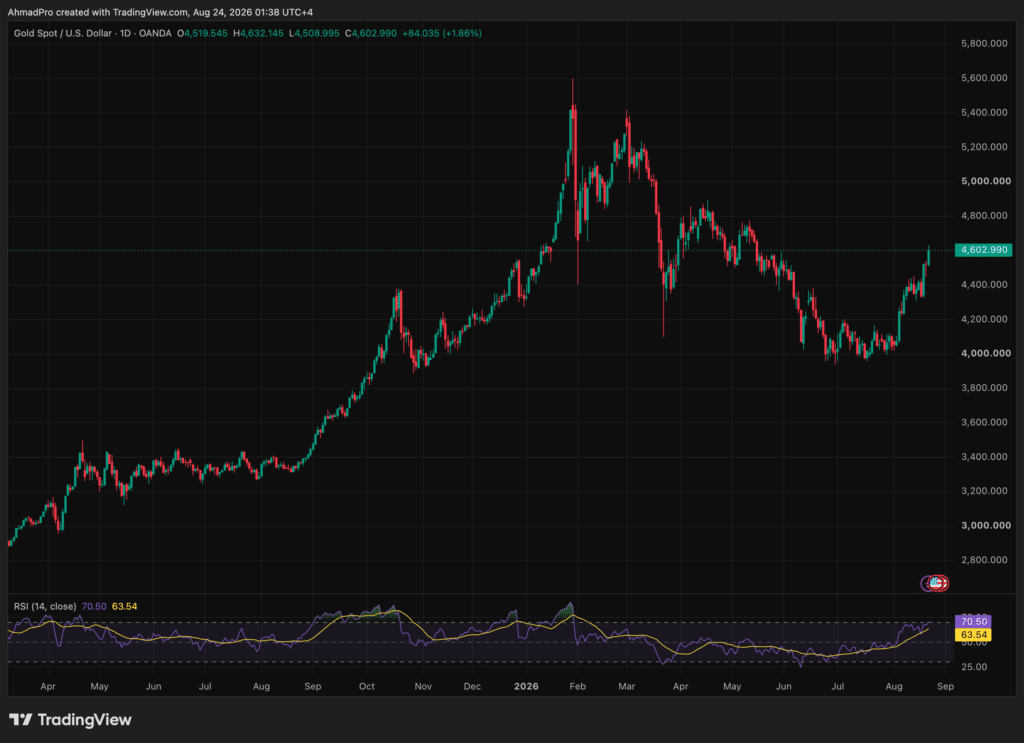The height and width of the screenshot is (743, 1024).
Task: Click the Mar label on the time axis
Action: coord(627,686)
